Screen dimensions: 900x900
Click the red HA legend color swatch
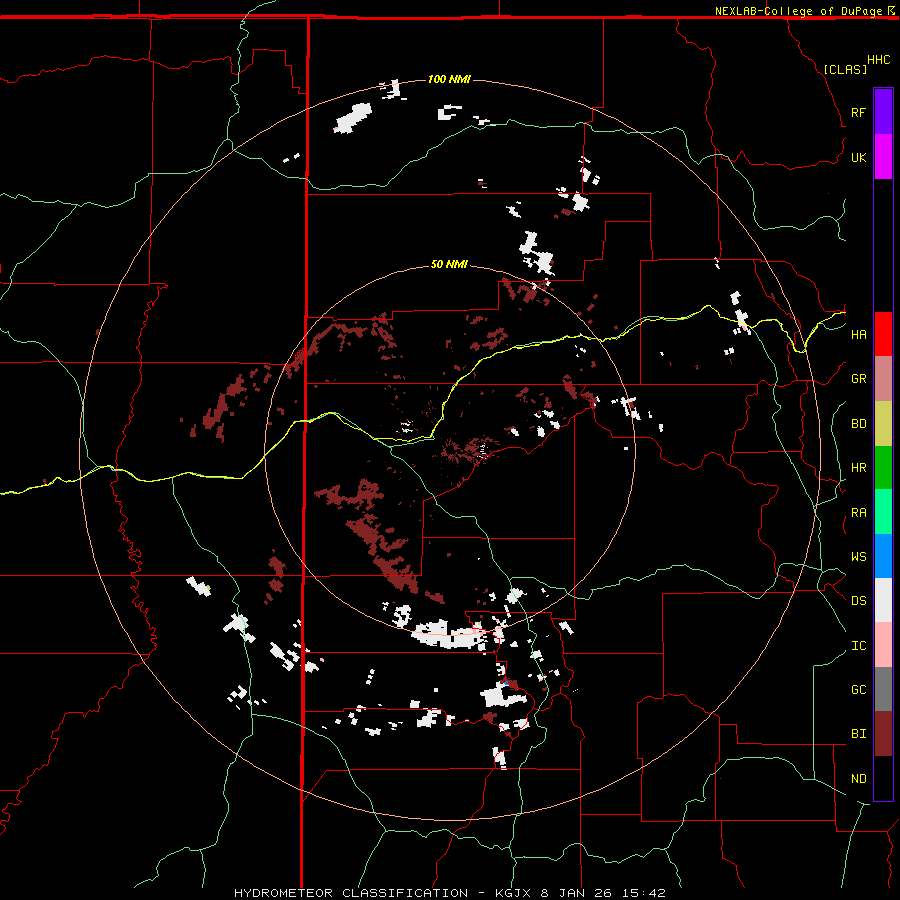883,334
